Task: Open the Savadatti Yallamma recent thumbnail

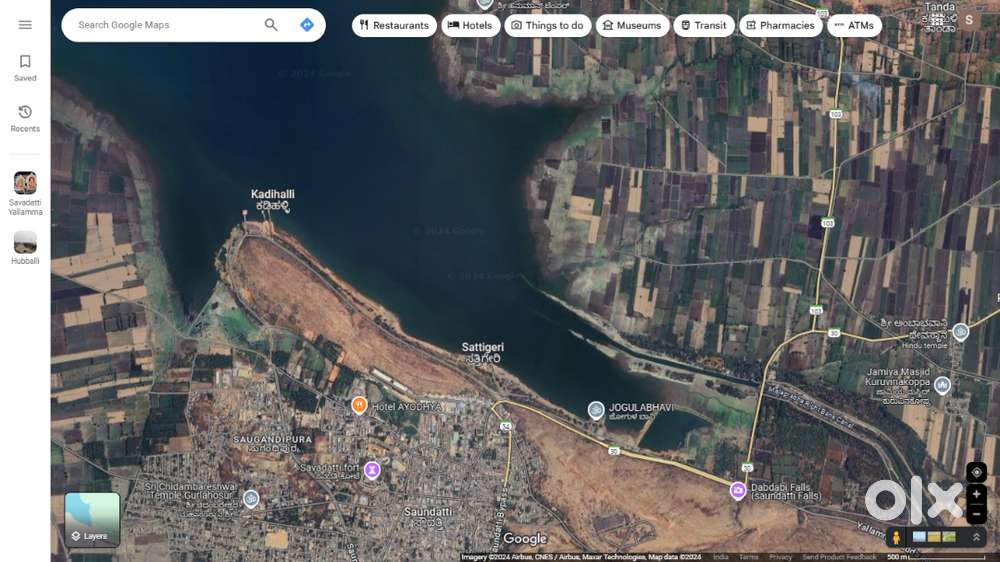Action: tap(25, 190)
